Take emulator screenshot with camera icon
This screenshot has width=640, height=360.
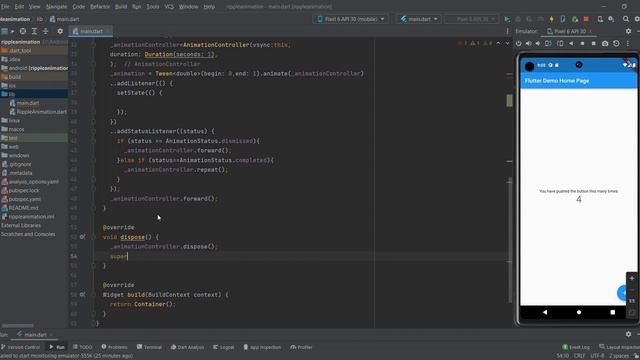point(605,43)
